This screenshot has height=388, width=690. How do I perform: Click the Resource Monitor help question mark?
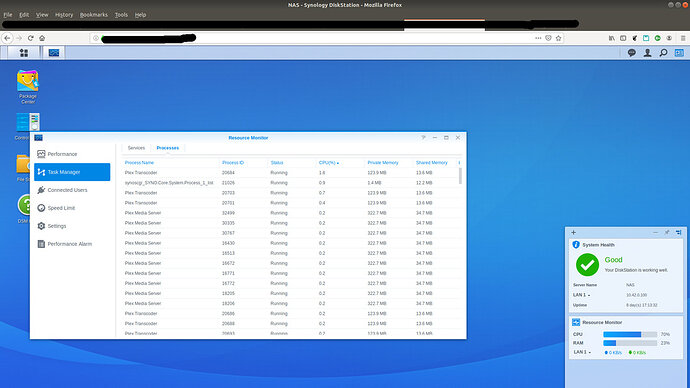(423, 138)
